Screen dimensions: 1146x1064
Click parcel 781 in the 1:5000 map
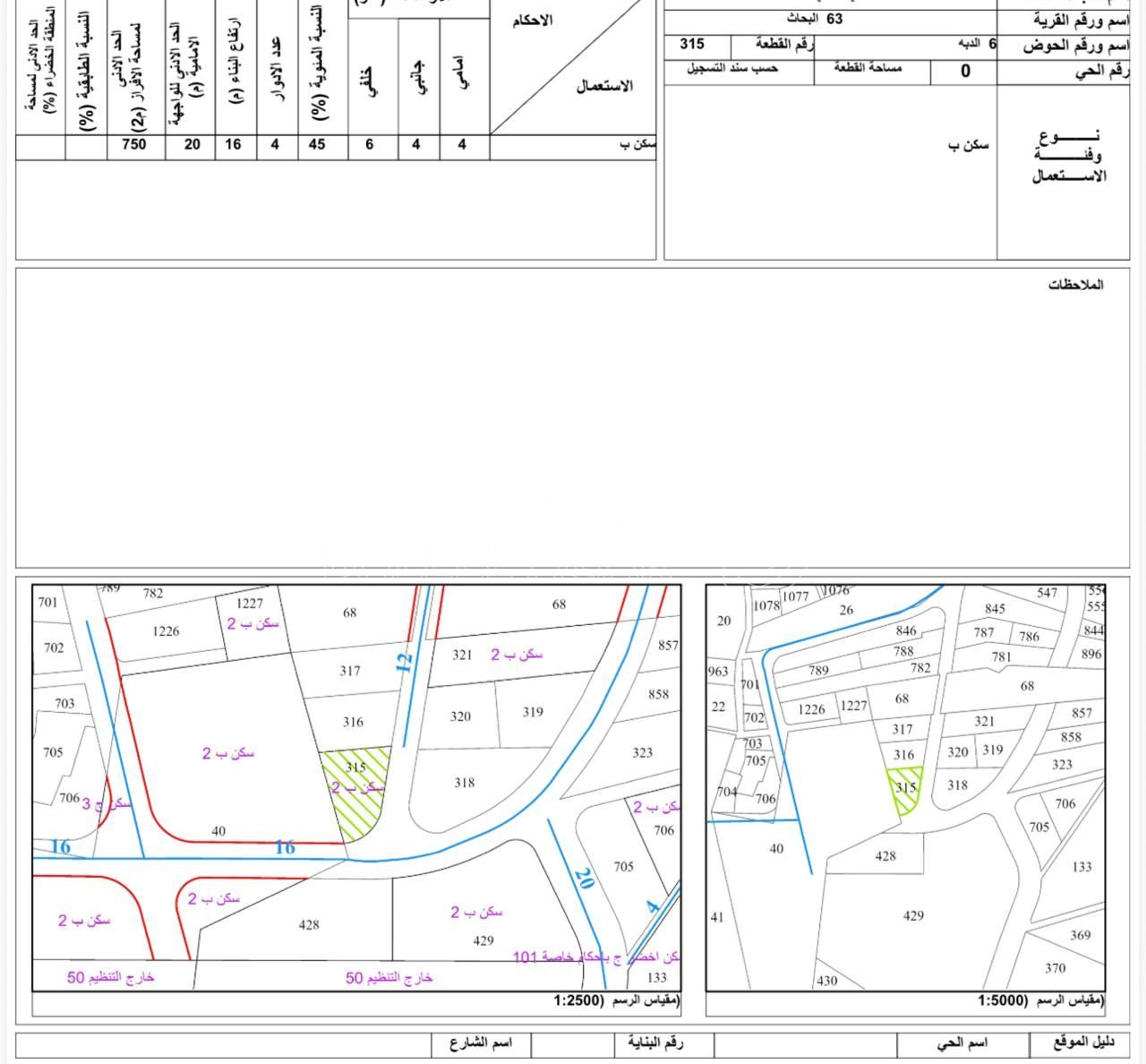pos(1001,656)
